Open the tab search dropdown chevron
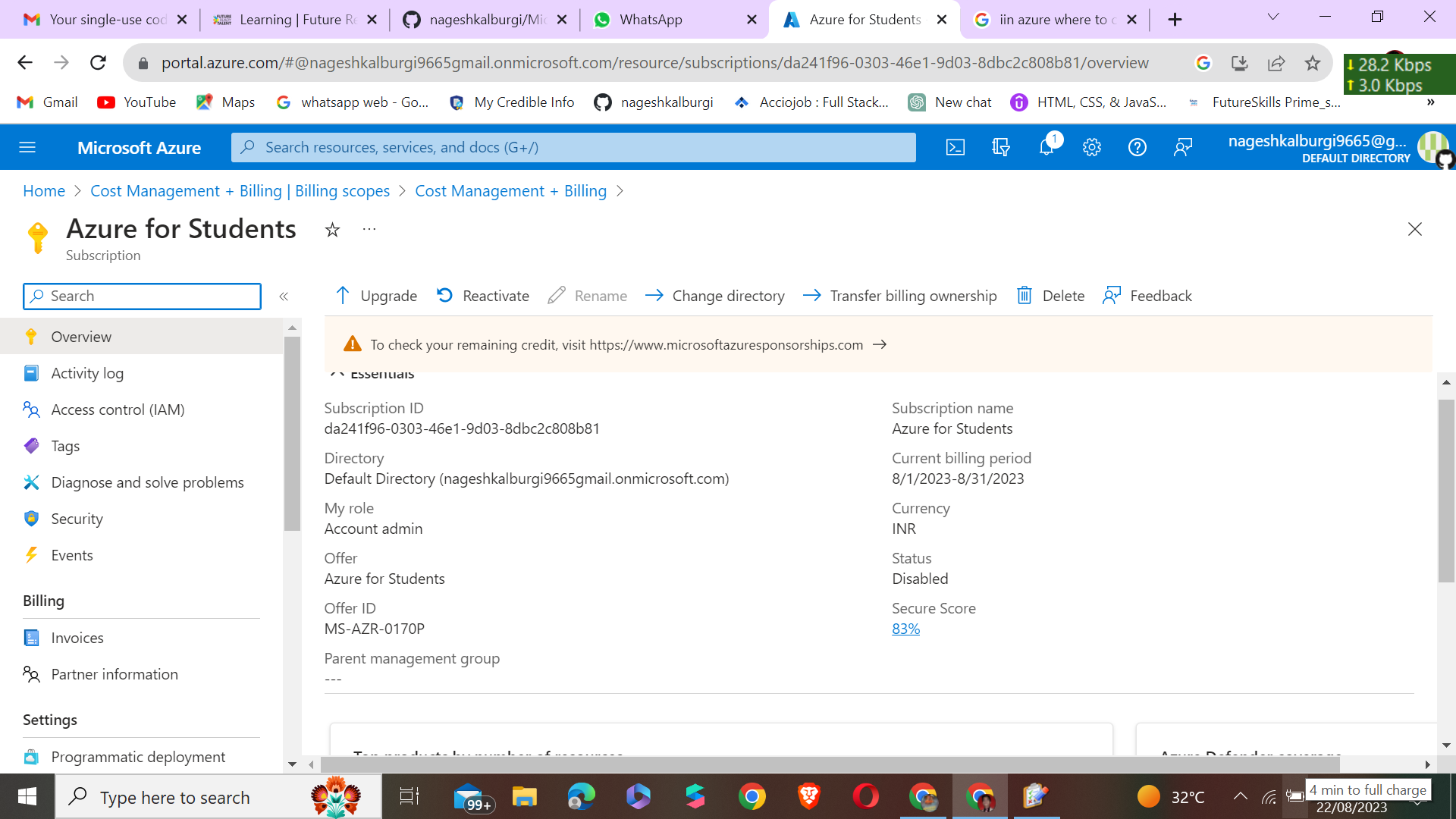Viewport: 1456px width, 819px height. click(1273, 17)
